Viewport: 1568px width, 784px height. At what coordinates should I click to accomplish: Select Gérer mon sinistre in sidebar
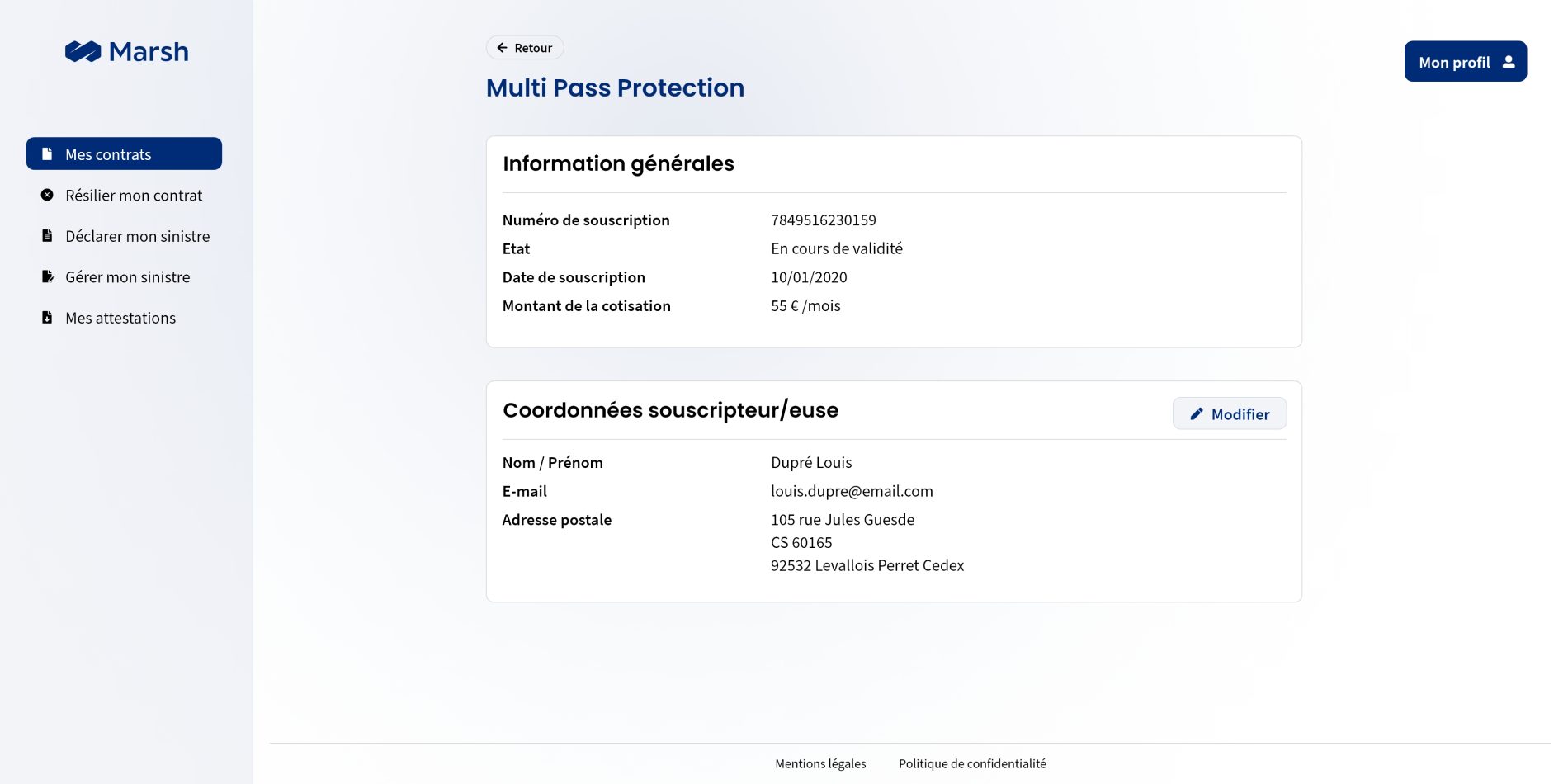click(127, 277)
